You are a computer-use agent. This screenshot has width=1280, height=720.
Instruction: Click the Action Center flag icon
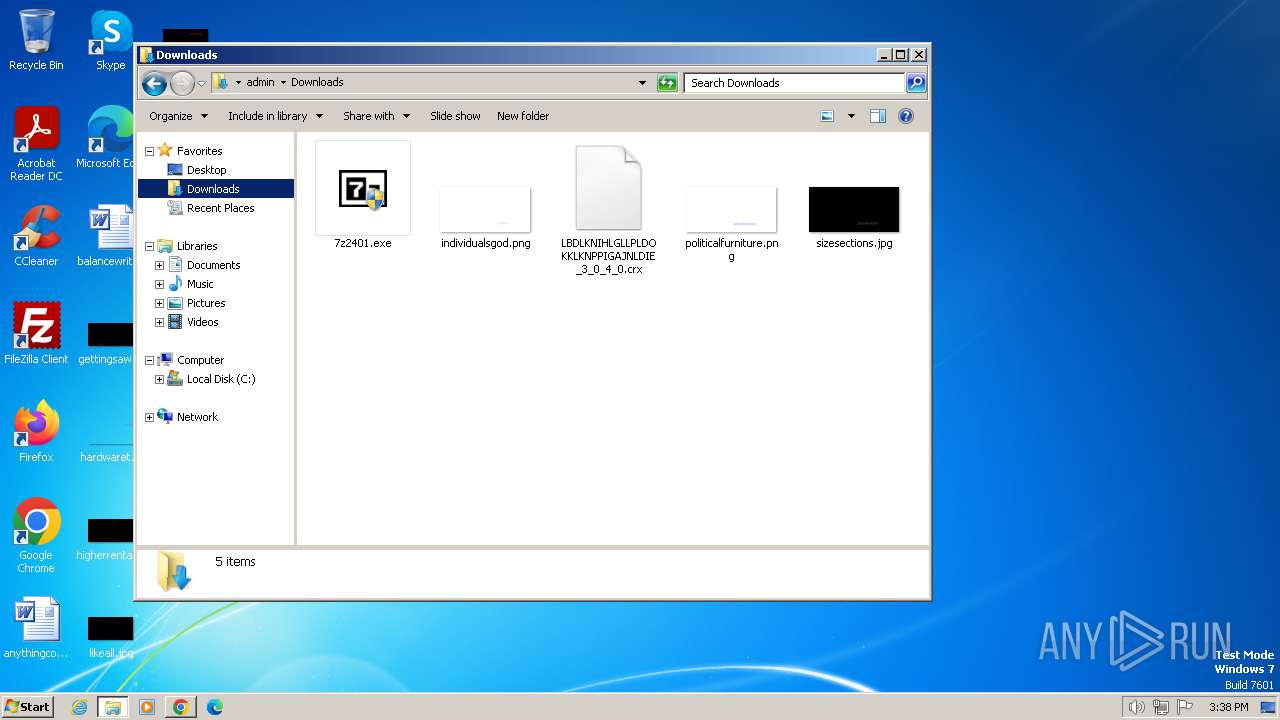pos(1185,707)
